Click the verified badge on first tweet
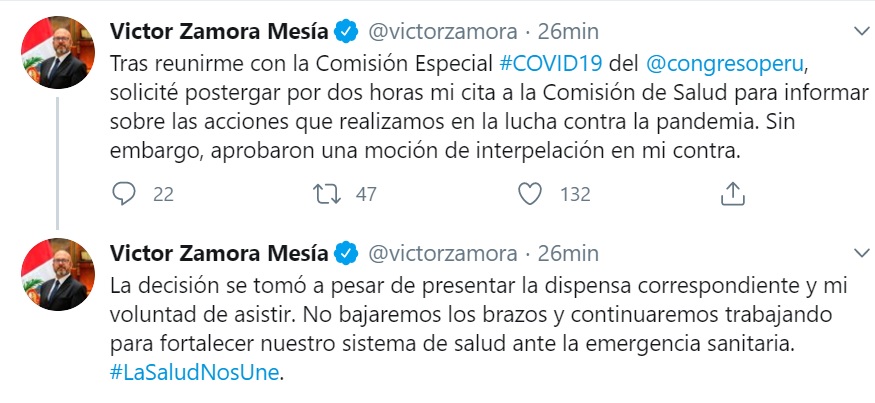875x403 pixels. pyautogui.click(x=347, y=28)
